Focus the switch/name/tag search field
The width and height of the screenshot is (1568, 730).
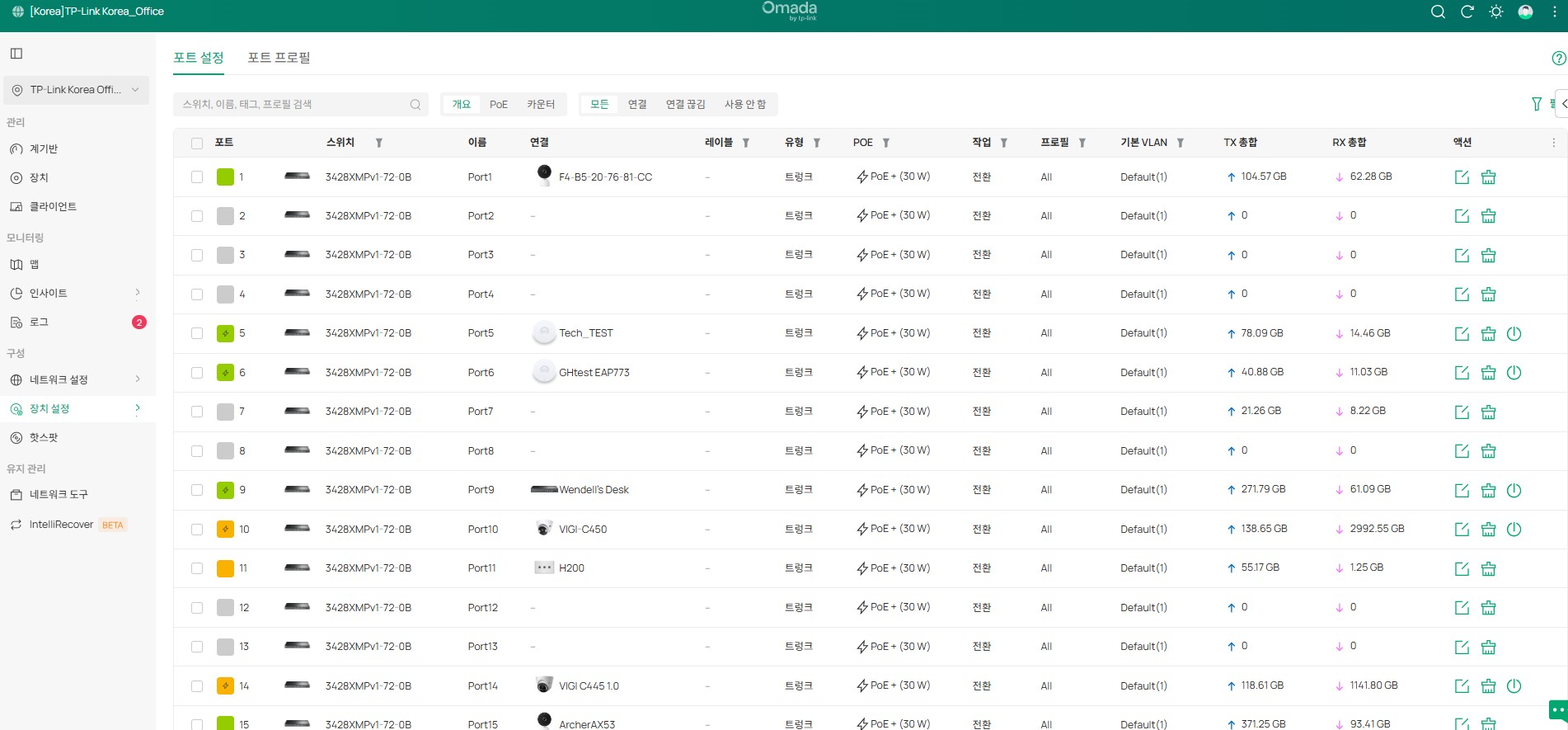(x=300, y=105)
